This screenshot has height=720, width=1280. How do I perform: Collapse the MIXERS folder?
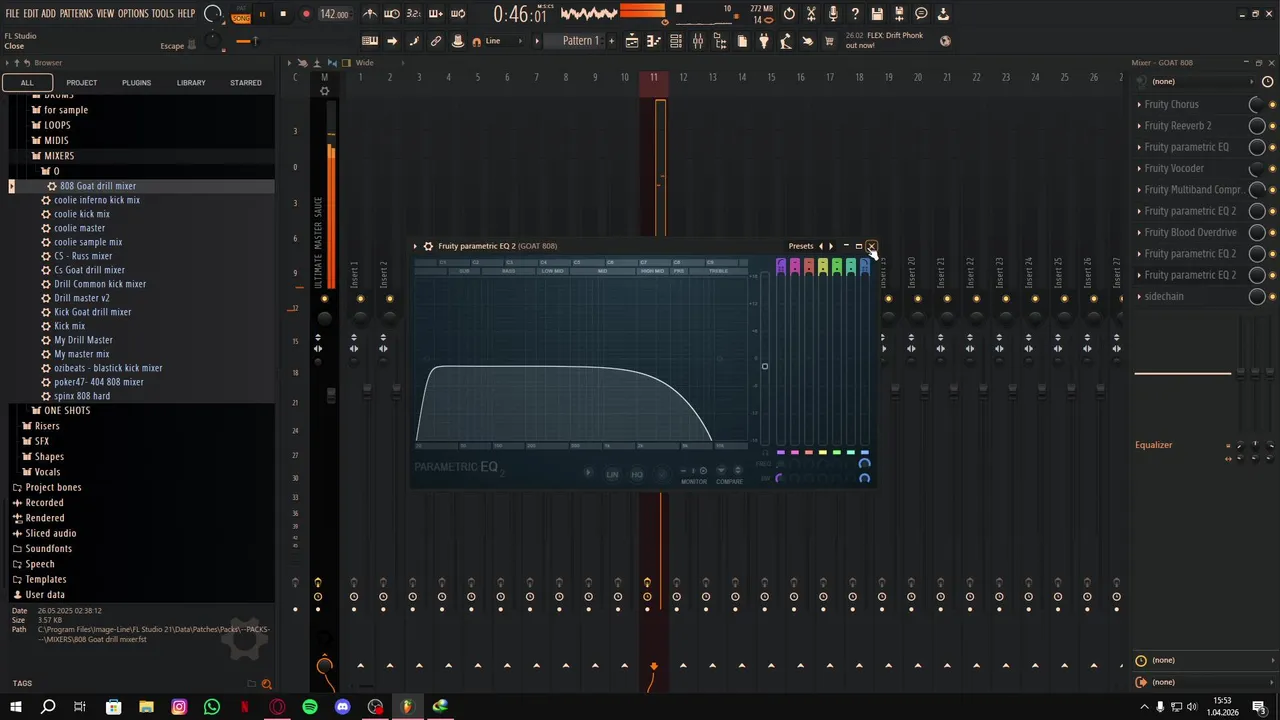[x=59, y=156]
